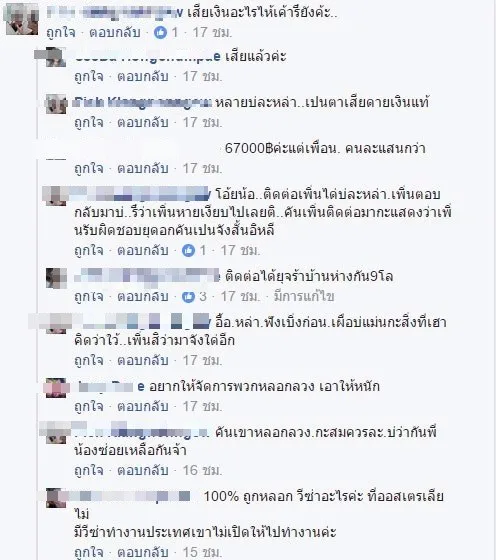Image resolution: width=496 pixels, height=560 pixels.
Task: Reply to ติดต่อได้ยุจร้า comment
Action: pyautogui.click(x=143, y=296)
